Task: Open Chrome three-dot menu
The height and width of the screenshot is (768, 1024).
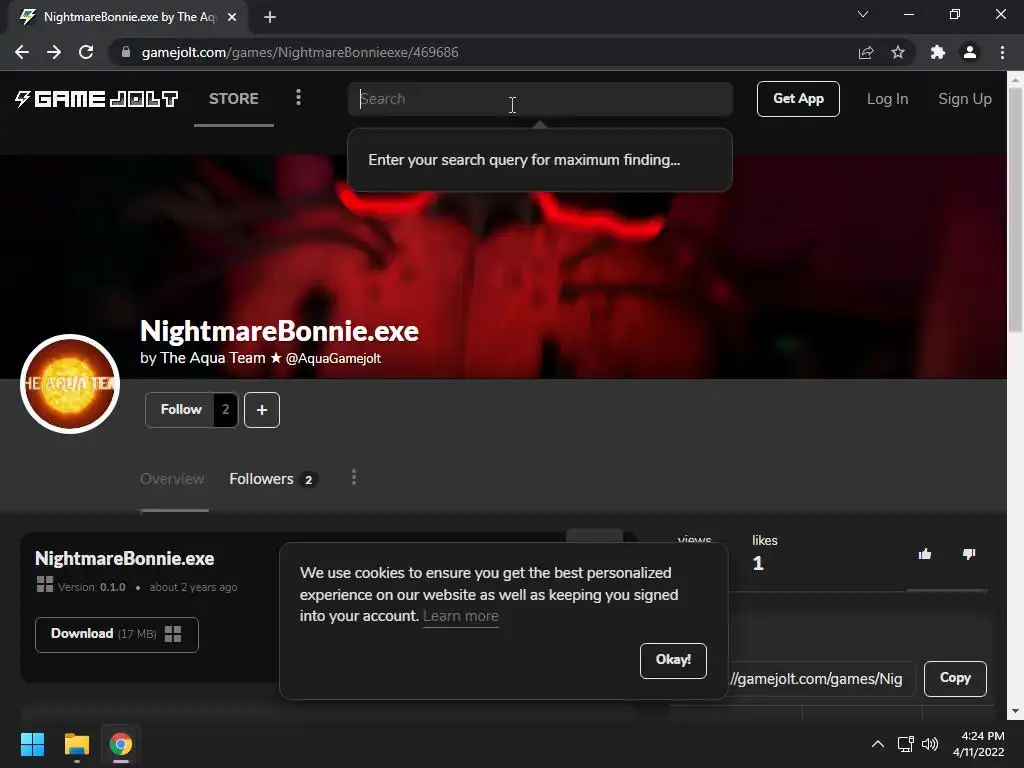Action: pyautogui.click(x=1002, y=52)
